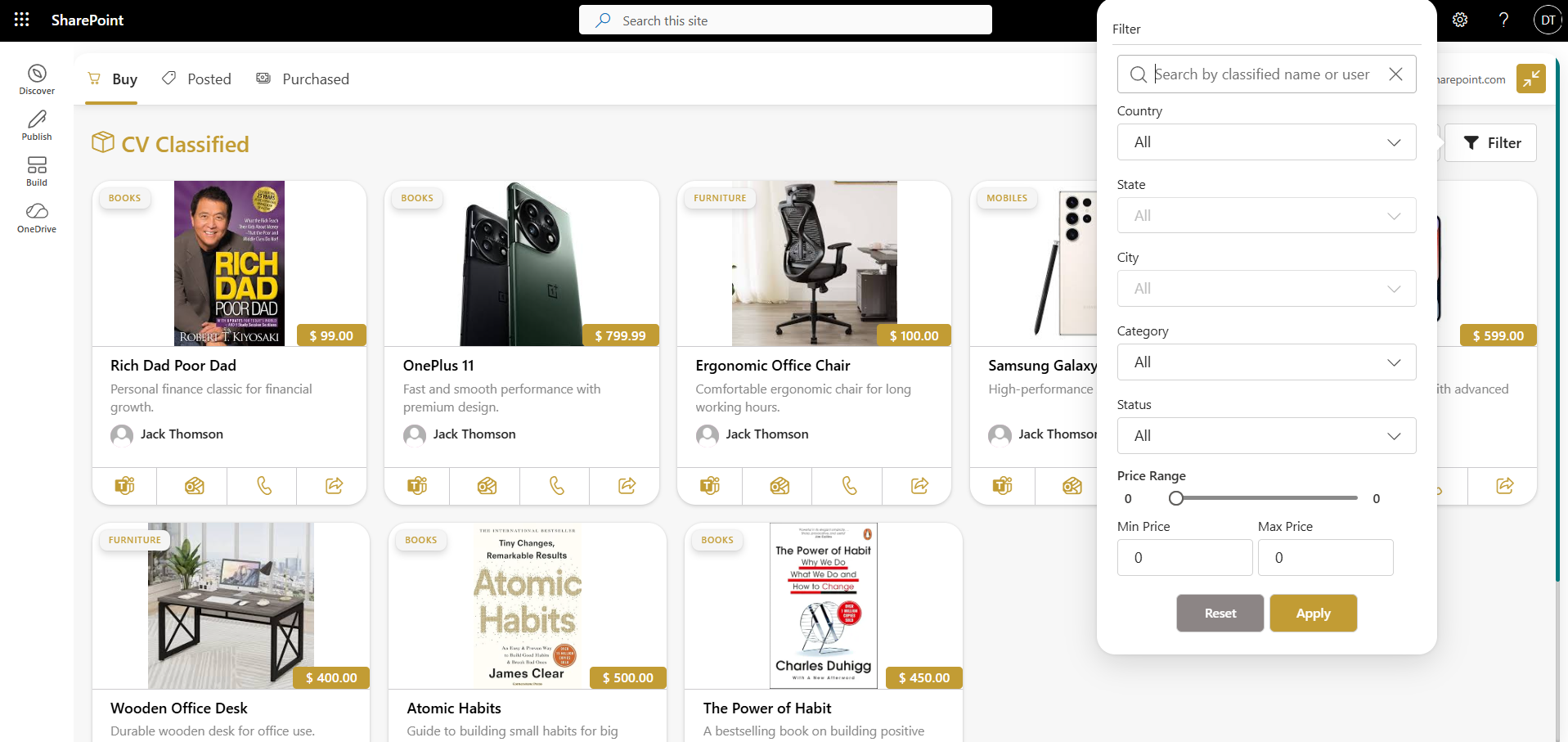Click the gold collapse arrows icon

[1530, 79]
